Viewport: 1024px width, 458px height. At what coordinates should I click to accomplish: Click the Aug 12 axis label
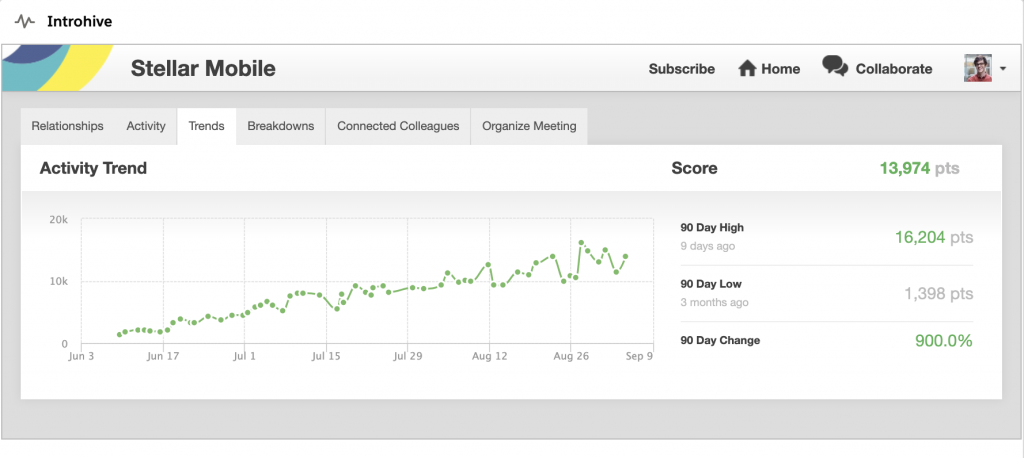coord(489,357)
